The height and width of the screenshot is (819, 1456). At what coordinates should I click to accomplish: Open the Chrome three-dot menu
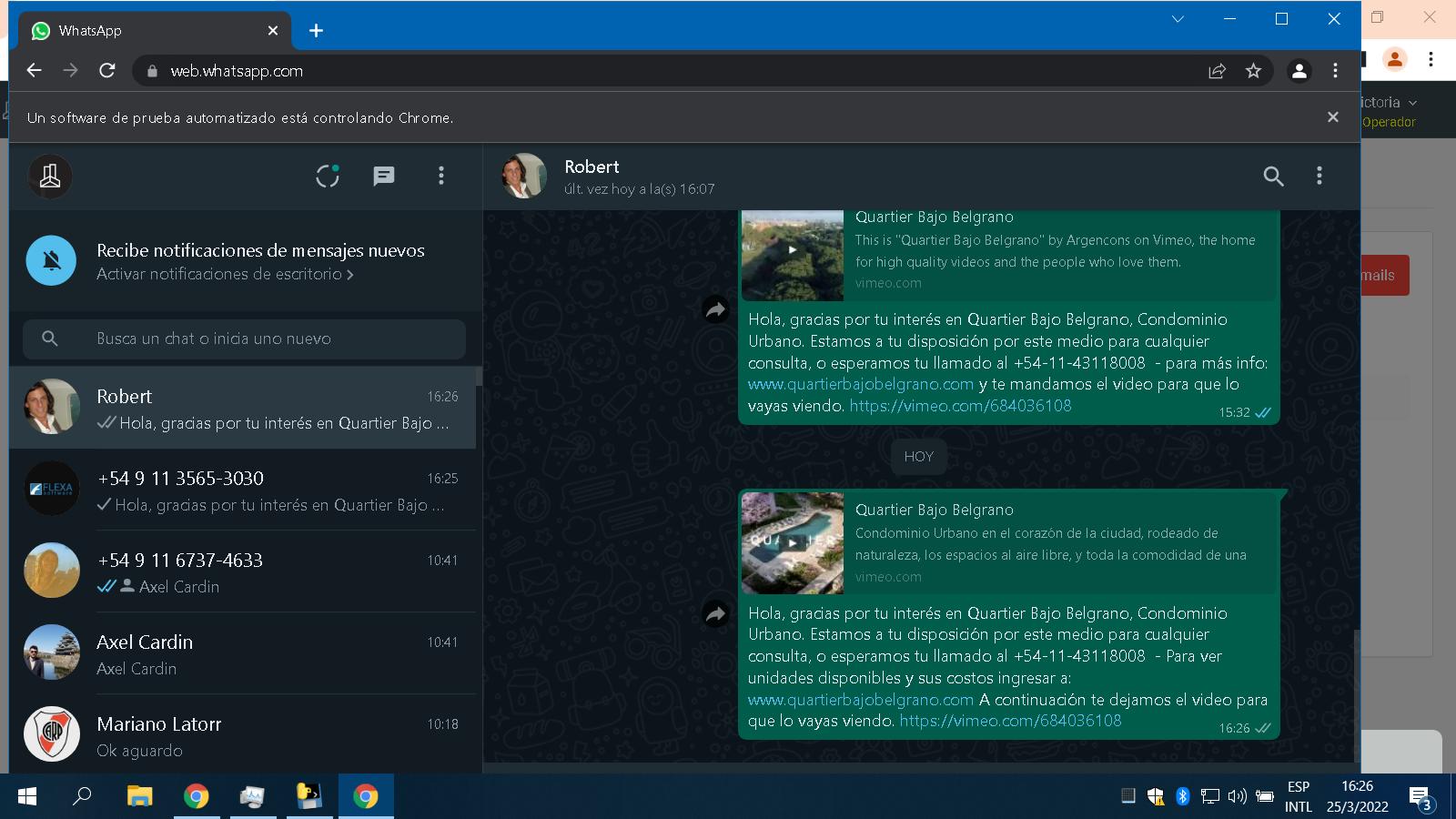click(1335, 70)
